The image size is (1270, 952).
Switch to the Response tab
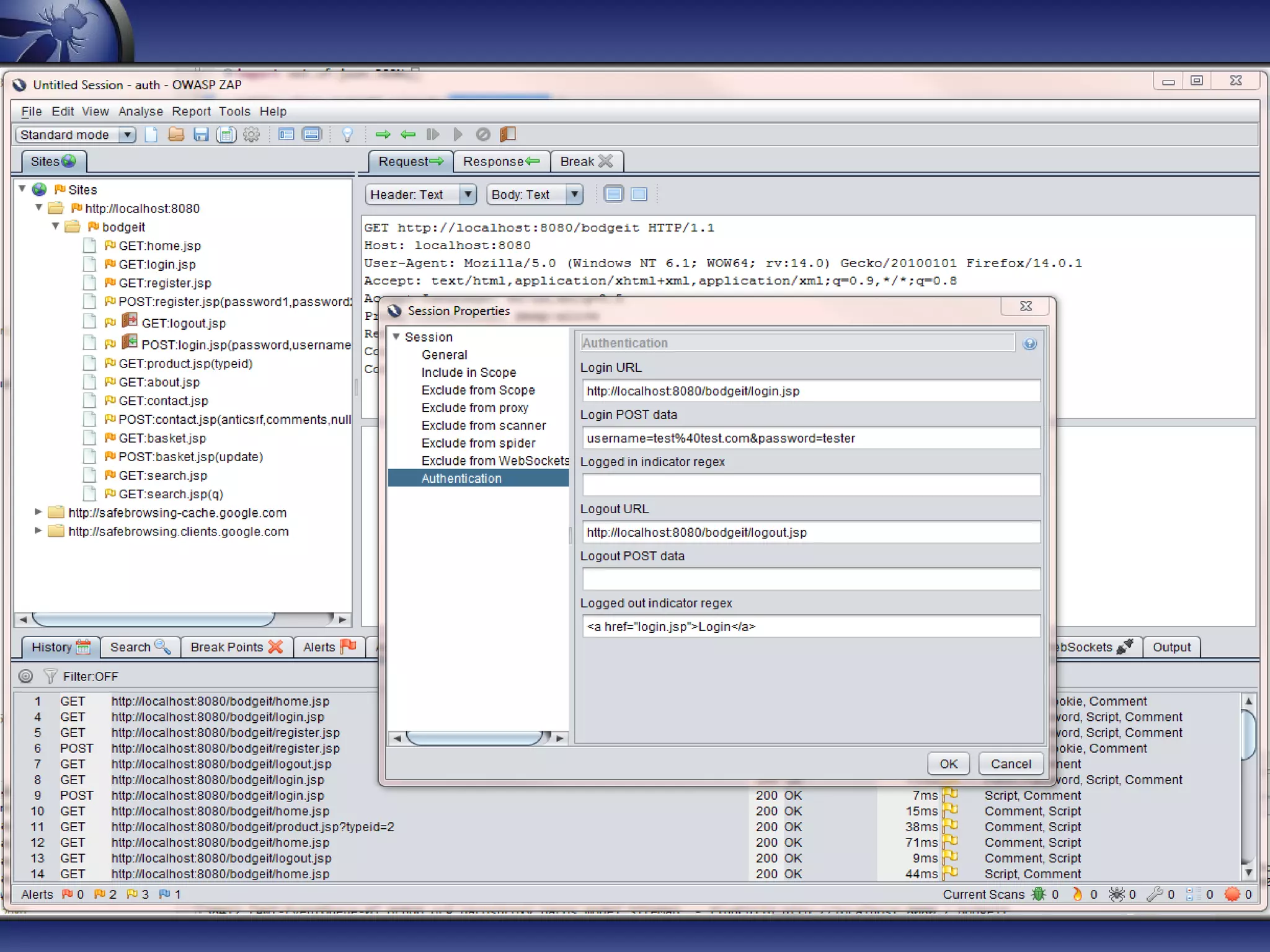click(x=501, y=162)
